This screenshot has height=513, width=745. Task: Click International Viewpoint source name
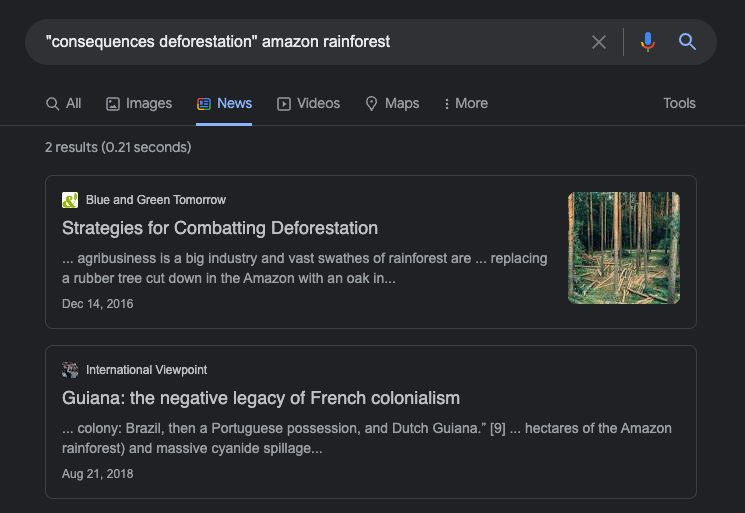point(147,370)
